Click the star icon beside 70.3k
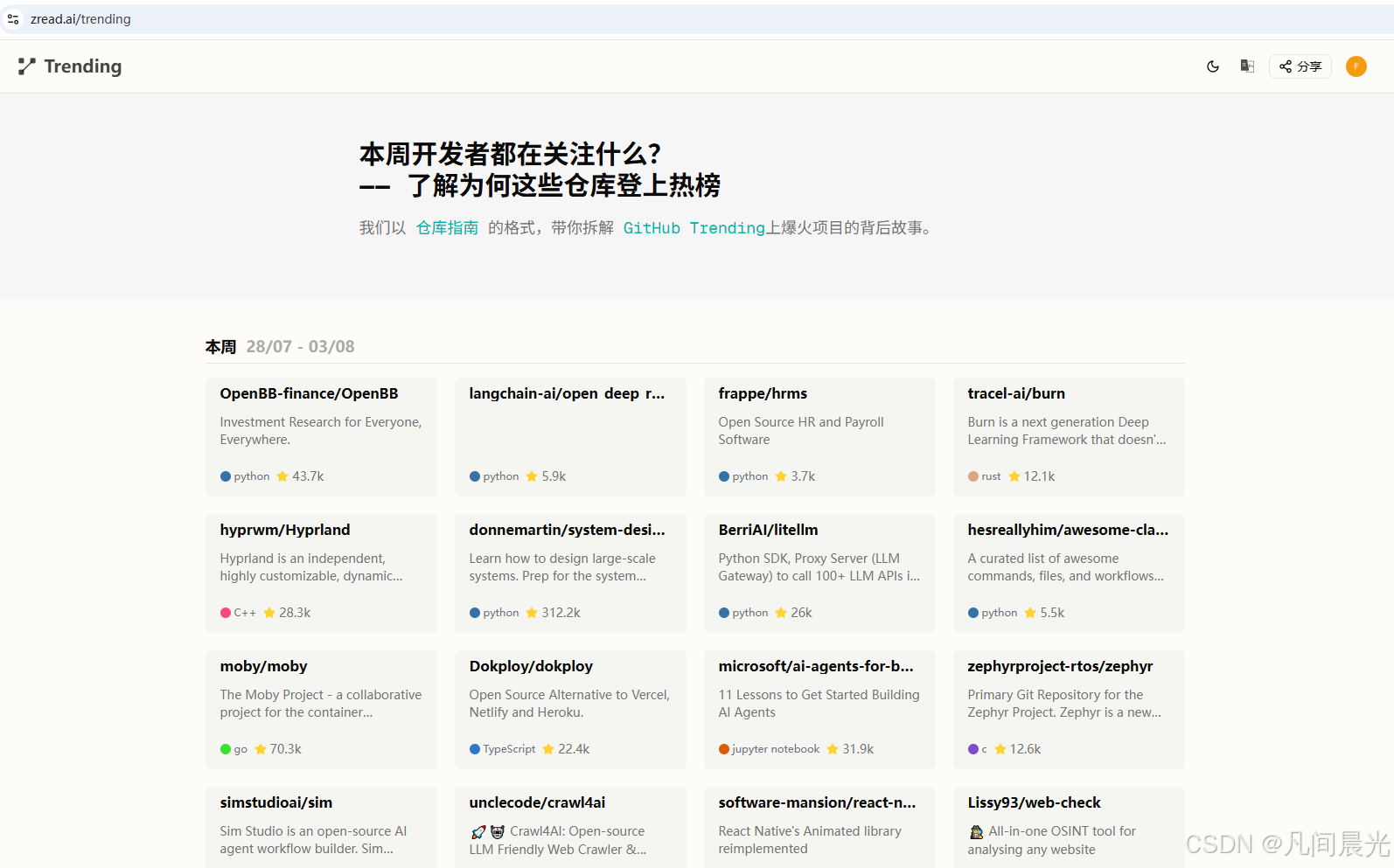The width and height of the screenshot is (1394, 868). tap(261, 749)
